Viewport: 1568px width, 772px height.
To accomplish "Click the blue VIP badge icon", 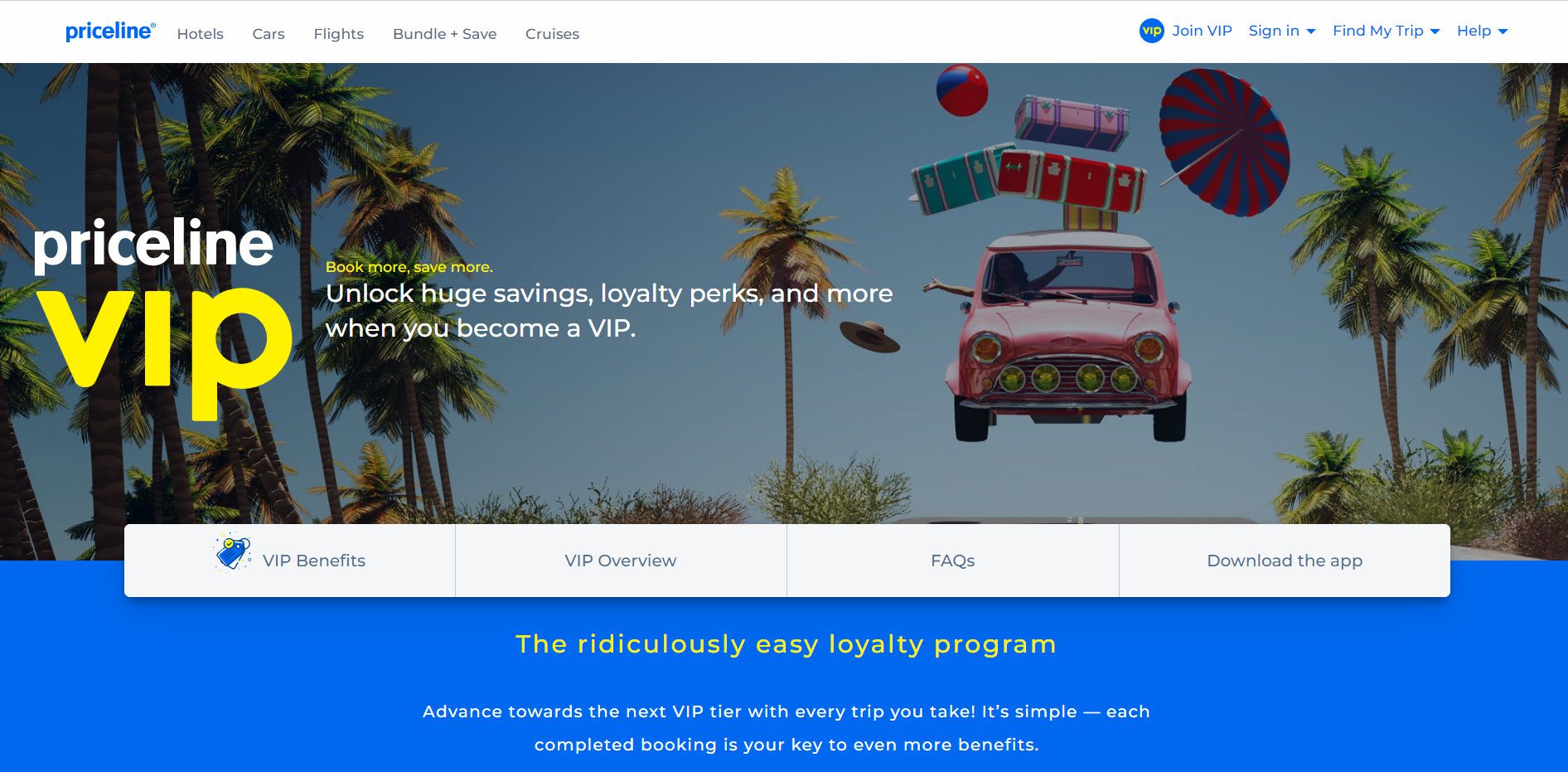I will point(1151,31).
